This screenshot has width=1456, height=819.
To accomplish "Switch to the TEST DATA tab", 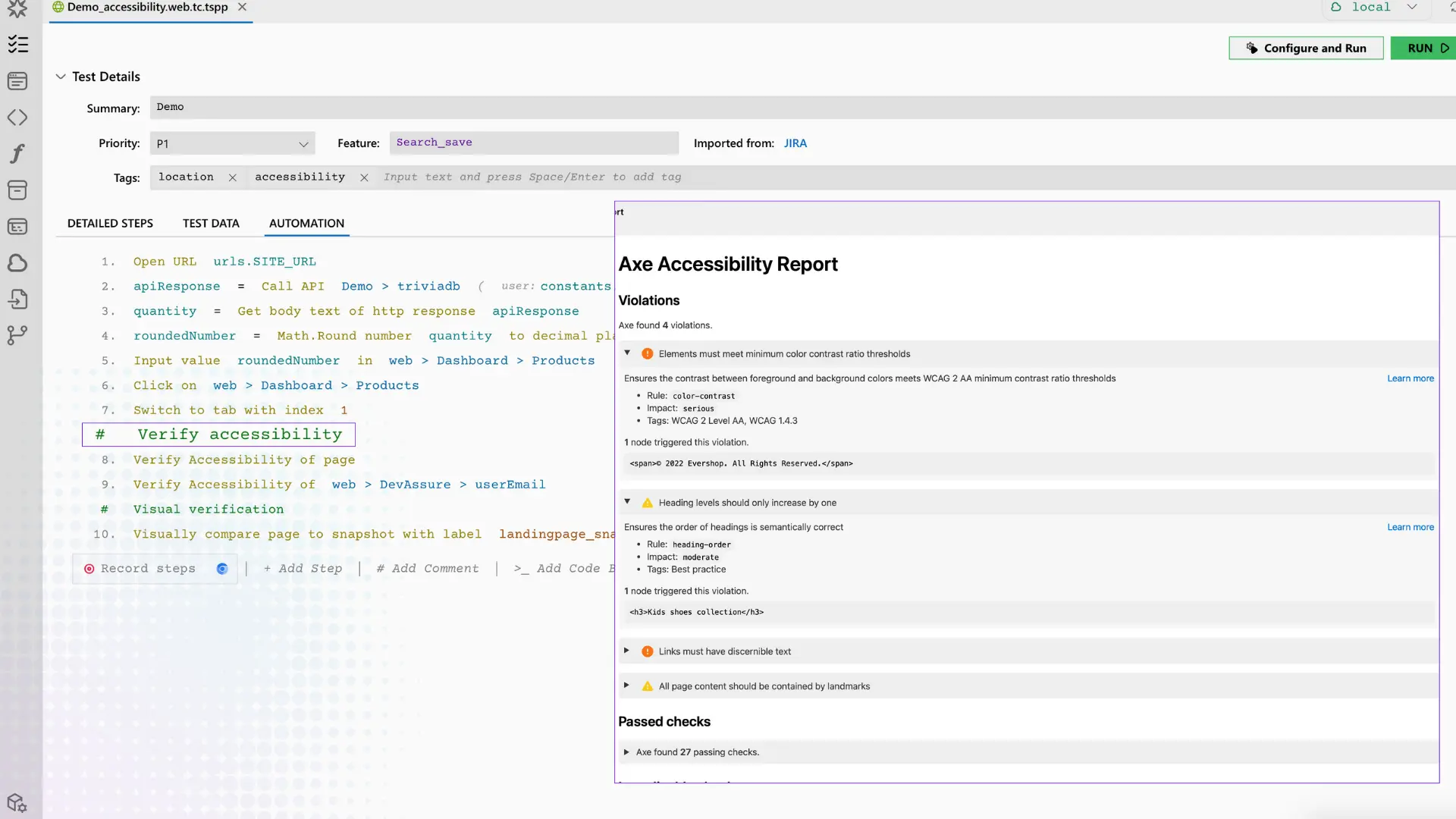I will coord(211,223).
